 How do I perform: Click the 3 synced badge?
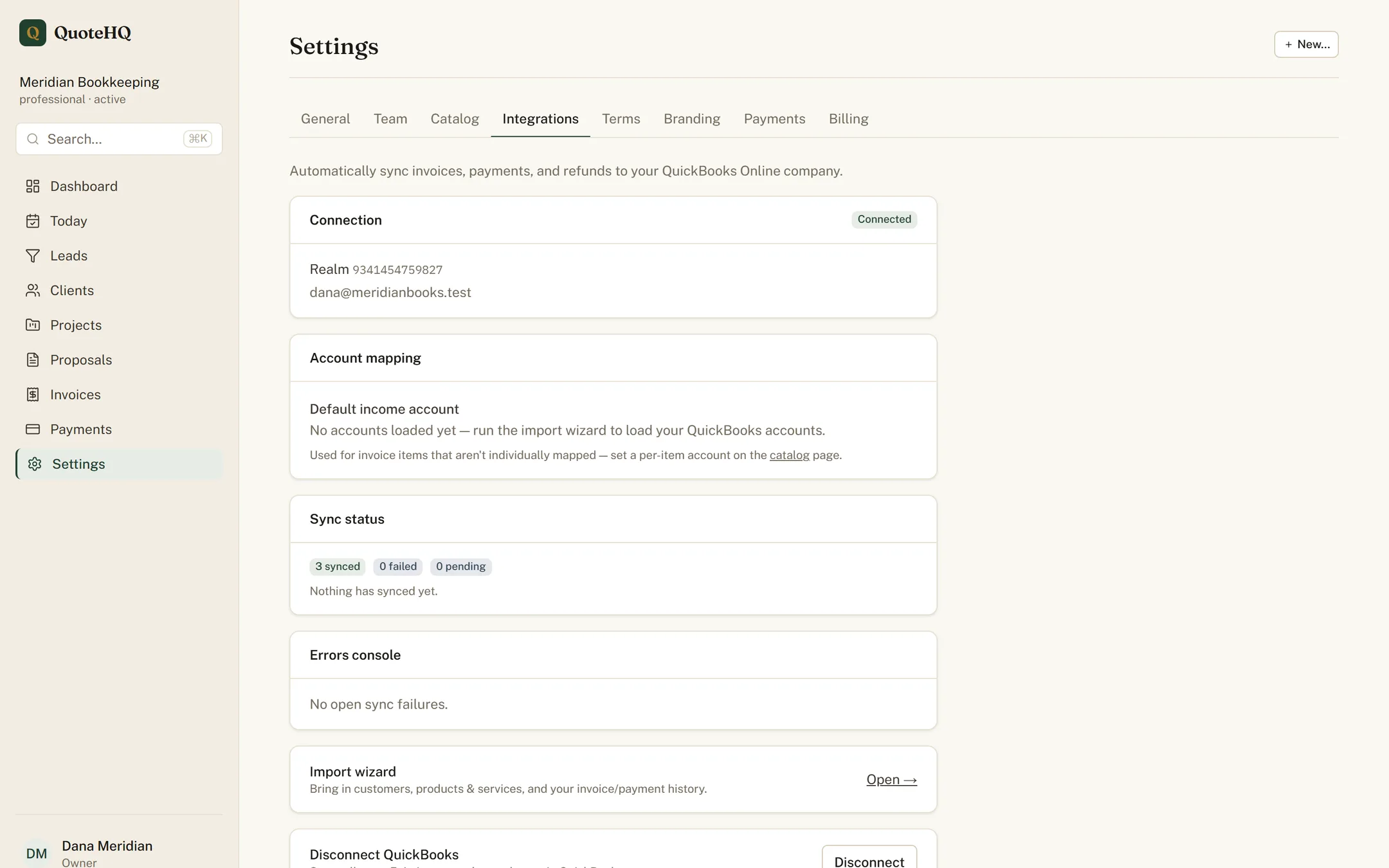[338, 566]
